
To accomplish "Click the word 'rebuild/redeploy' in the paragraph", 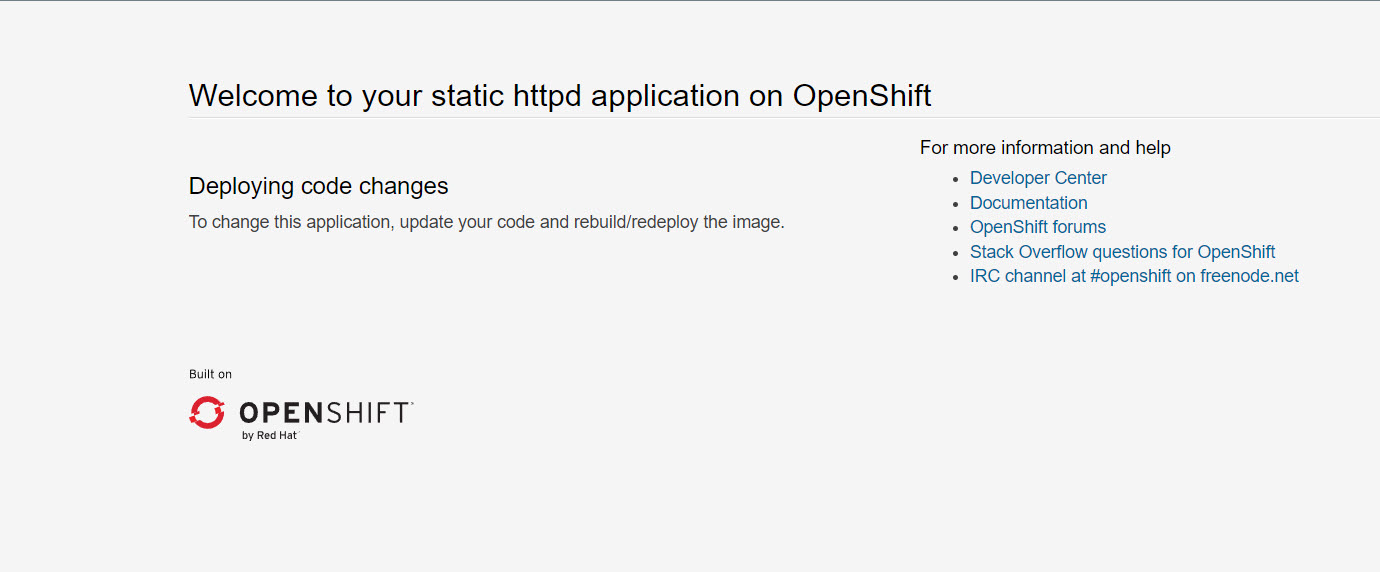I will pos(636,222).
